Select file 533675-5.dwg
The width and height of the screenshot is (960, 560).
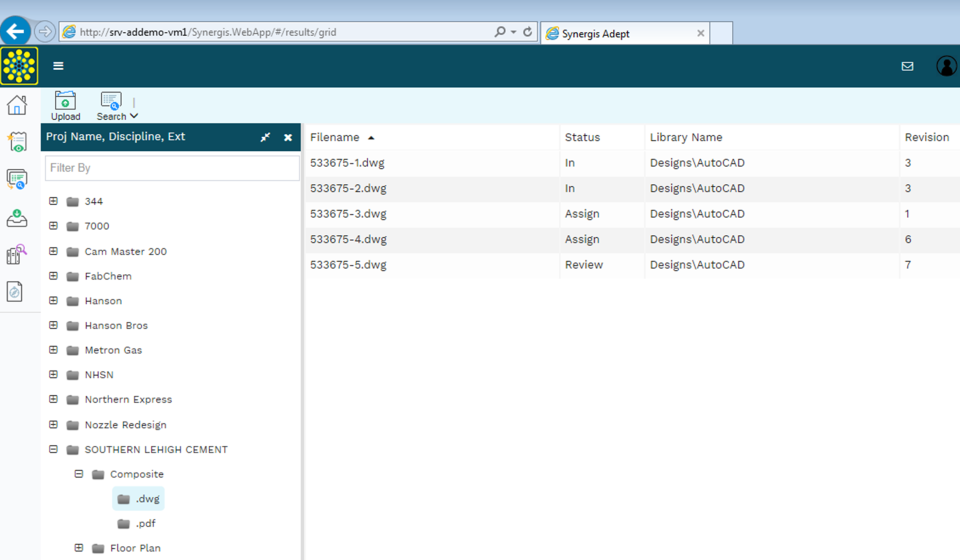pyautogui.click(x=348, y=265)
